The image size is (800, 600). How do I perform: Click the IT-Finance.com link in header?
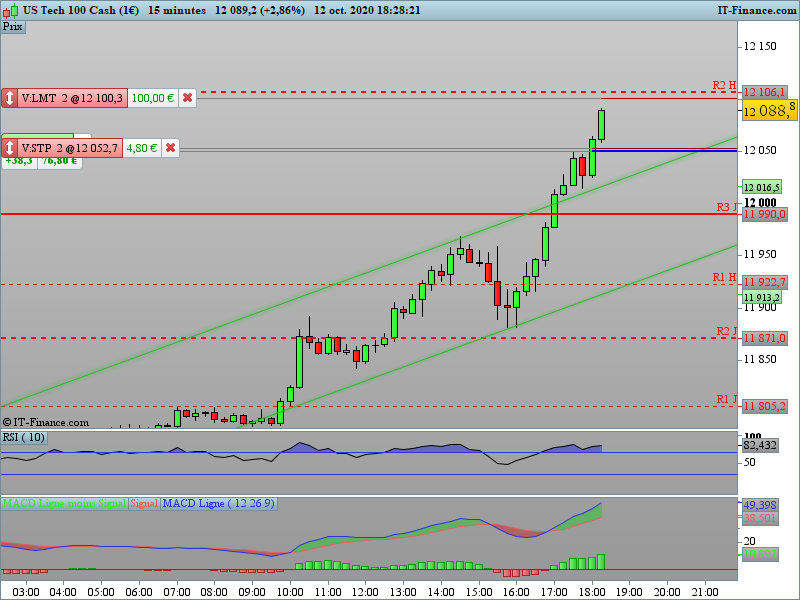click(756, 10)
